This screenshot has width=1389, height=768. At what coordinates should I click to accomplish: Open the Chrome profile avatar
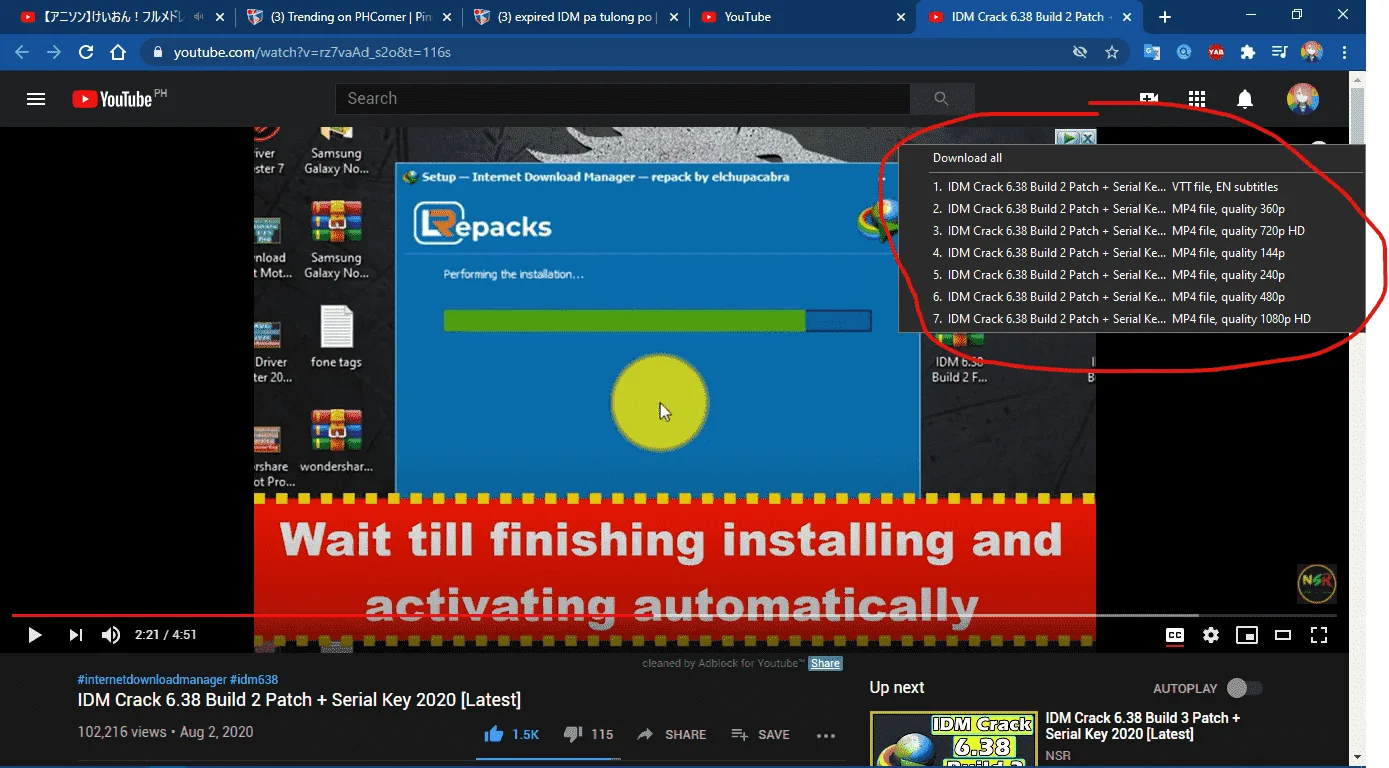point(1312,52)
